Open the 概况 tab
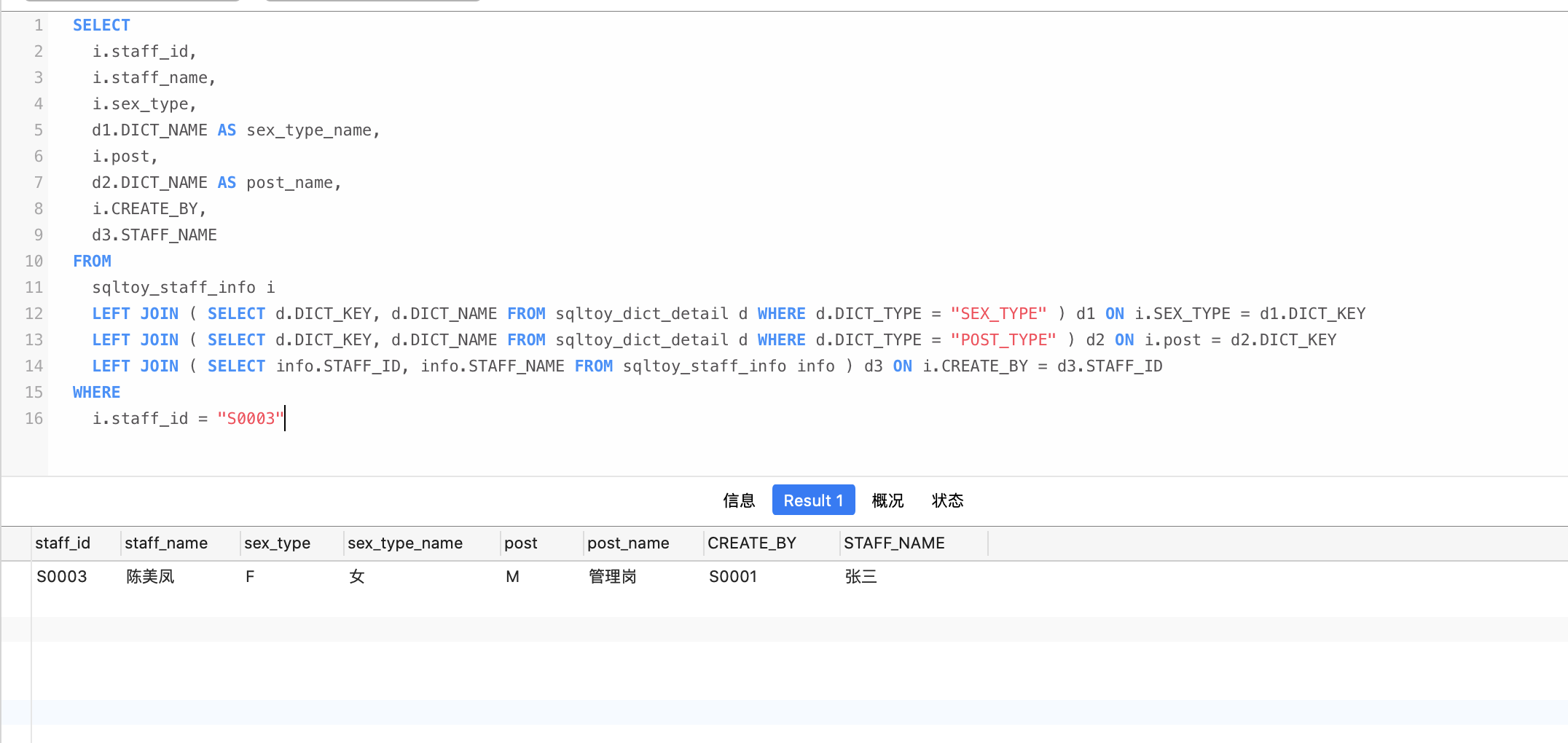Image resolution: width=1568 pixels, height=743 pixels. [x=887, y=500]
